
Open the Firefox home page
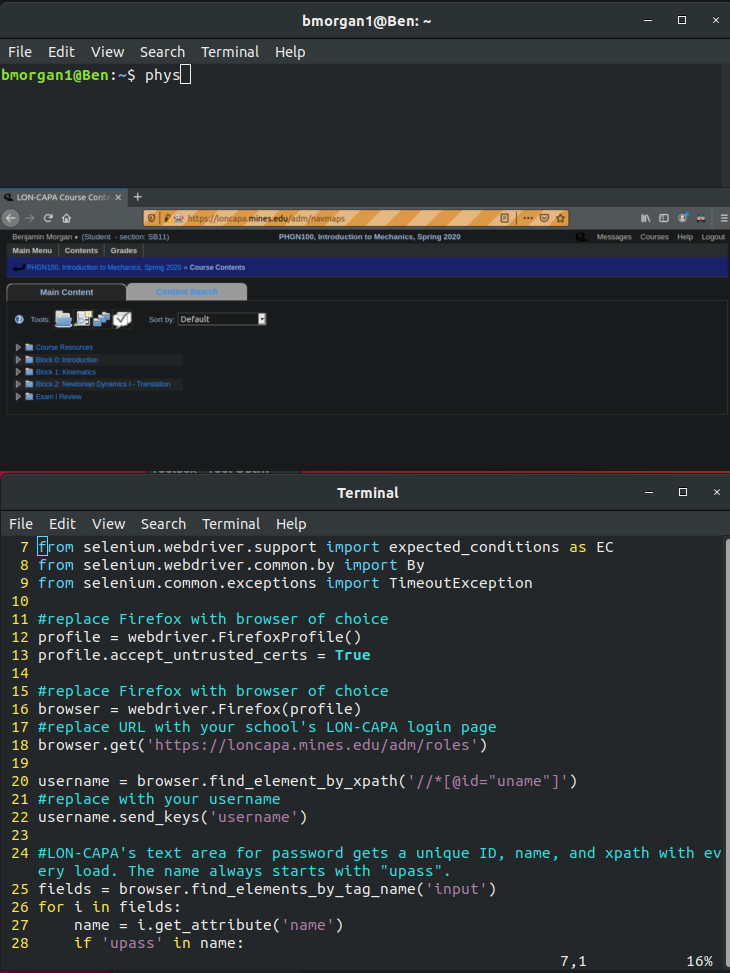pos(66,218)
